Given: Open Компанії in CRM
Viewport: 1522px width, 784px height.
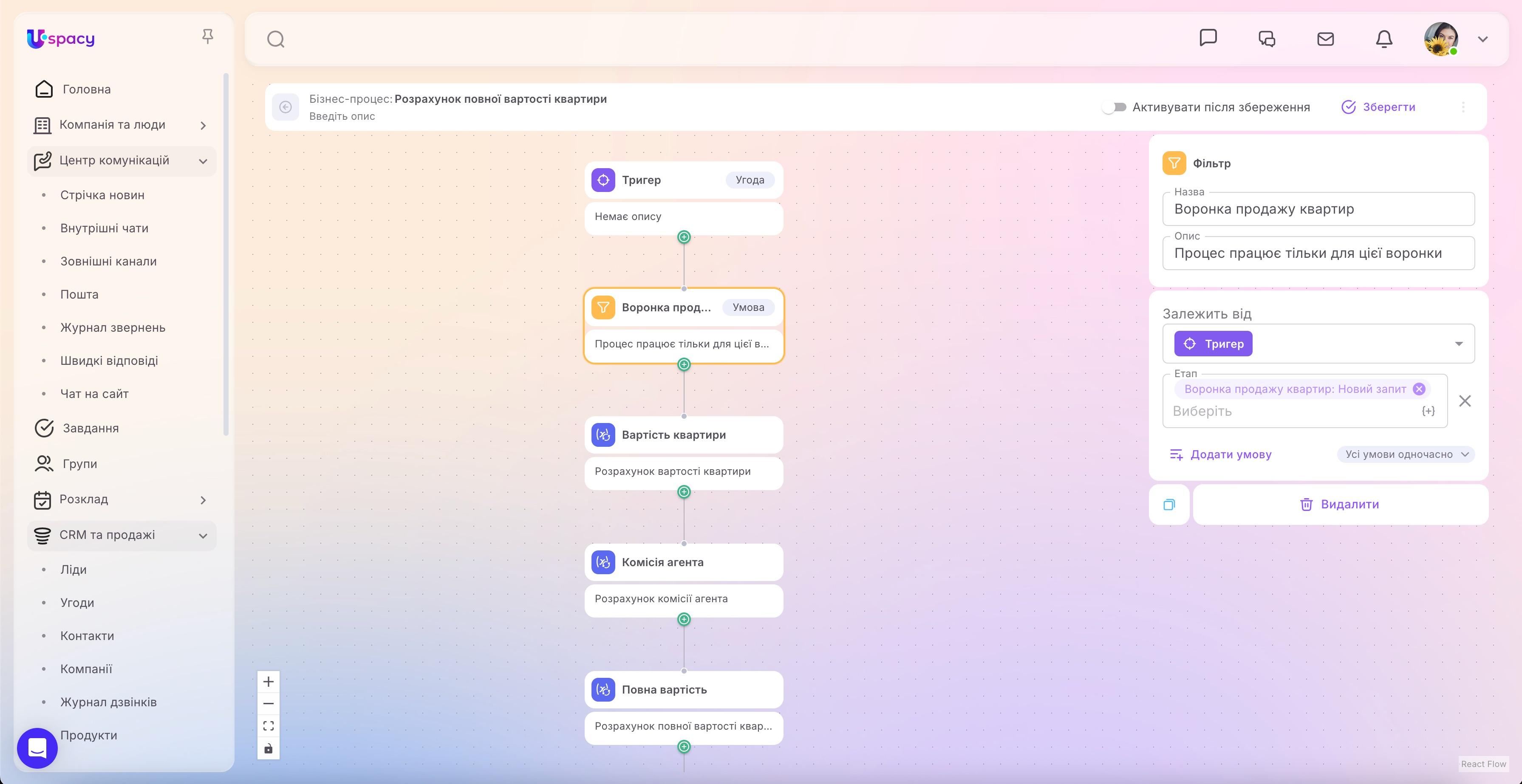Looking at the screenshot, I should coord(86,668).
